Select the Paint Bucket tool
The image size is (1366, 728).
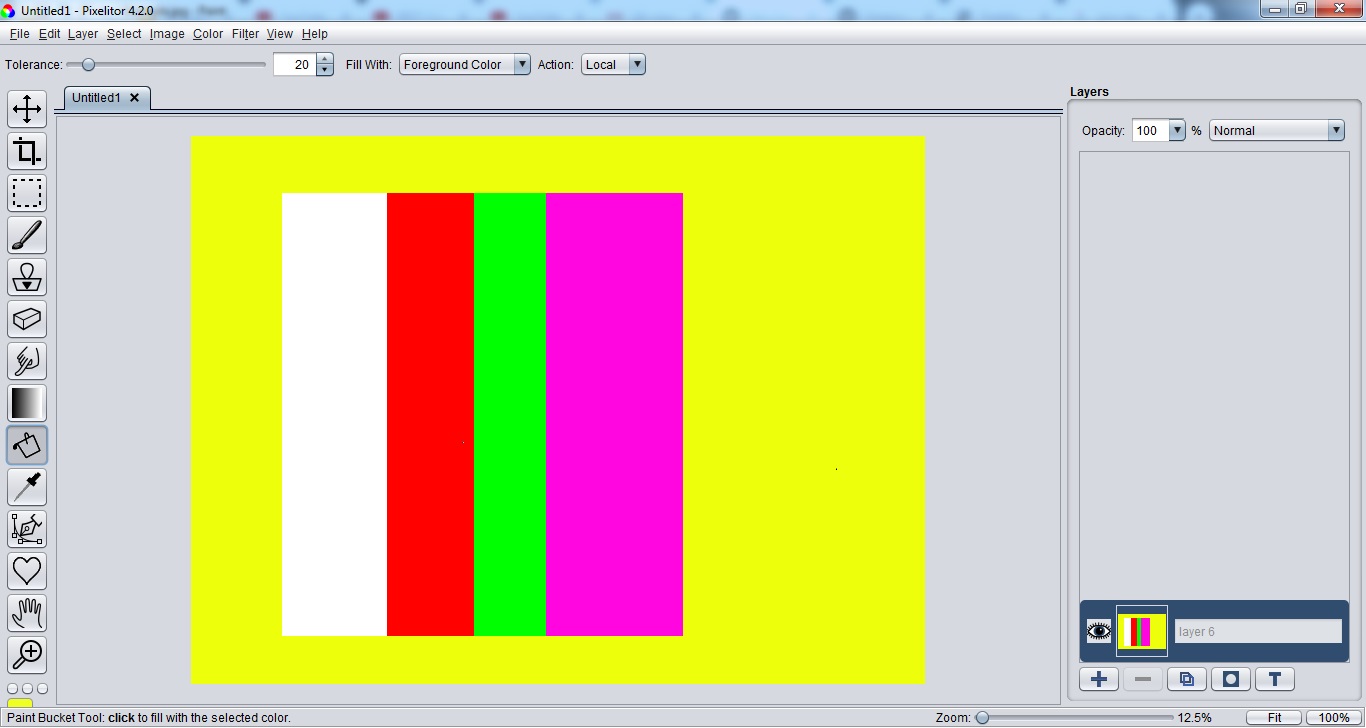click(x=27, y=445)
